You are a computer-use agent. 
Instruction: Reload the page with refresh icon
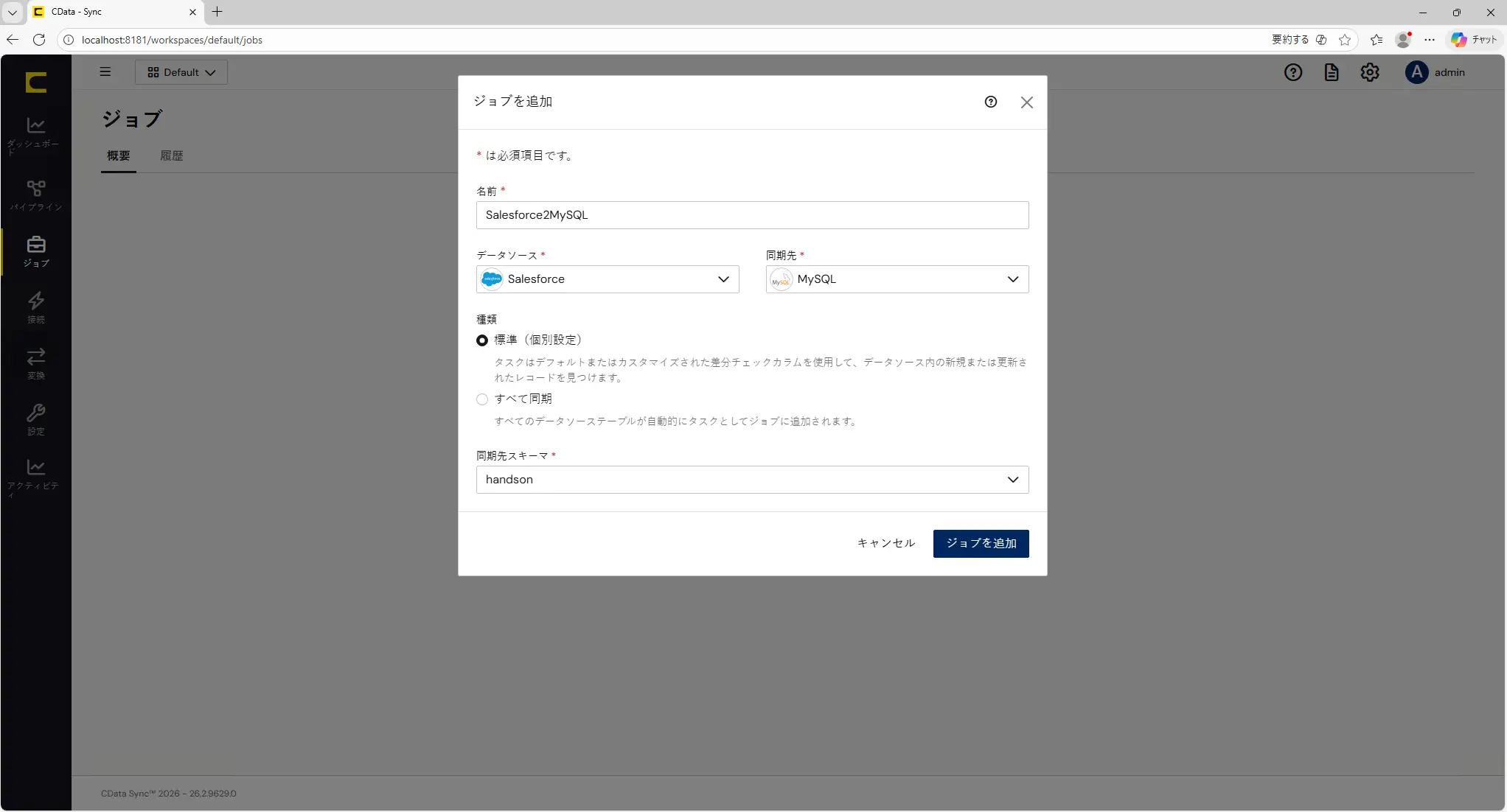39,40
